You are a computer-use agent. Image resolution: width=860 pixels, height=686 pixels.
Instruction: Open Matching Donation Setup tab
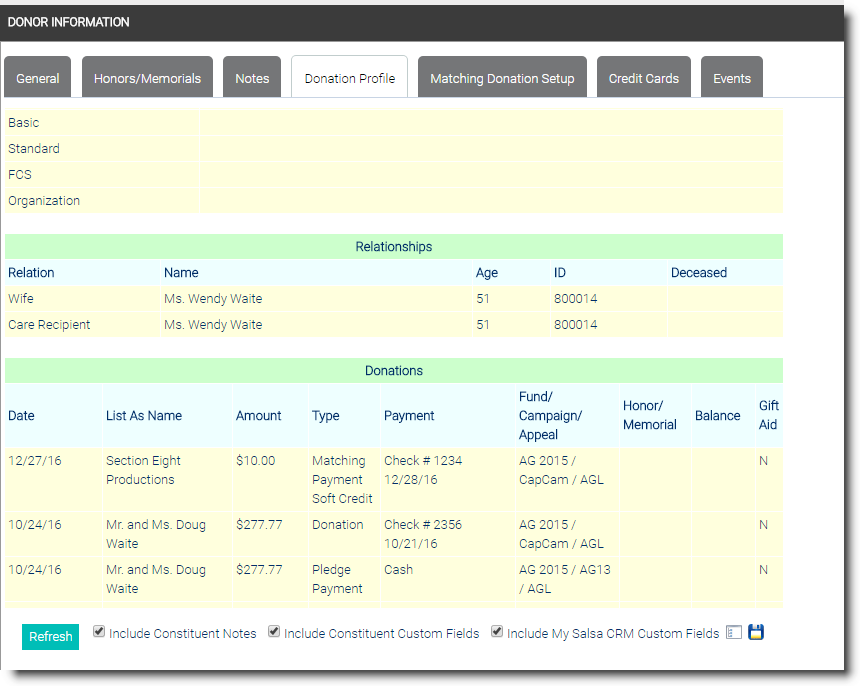pos(502,77)
